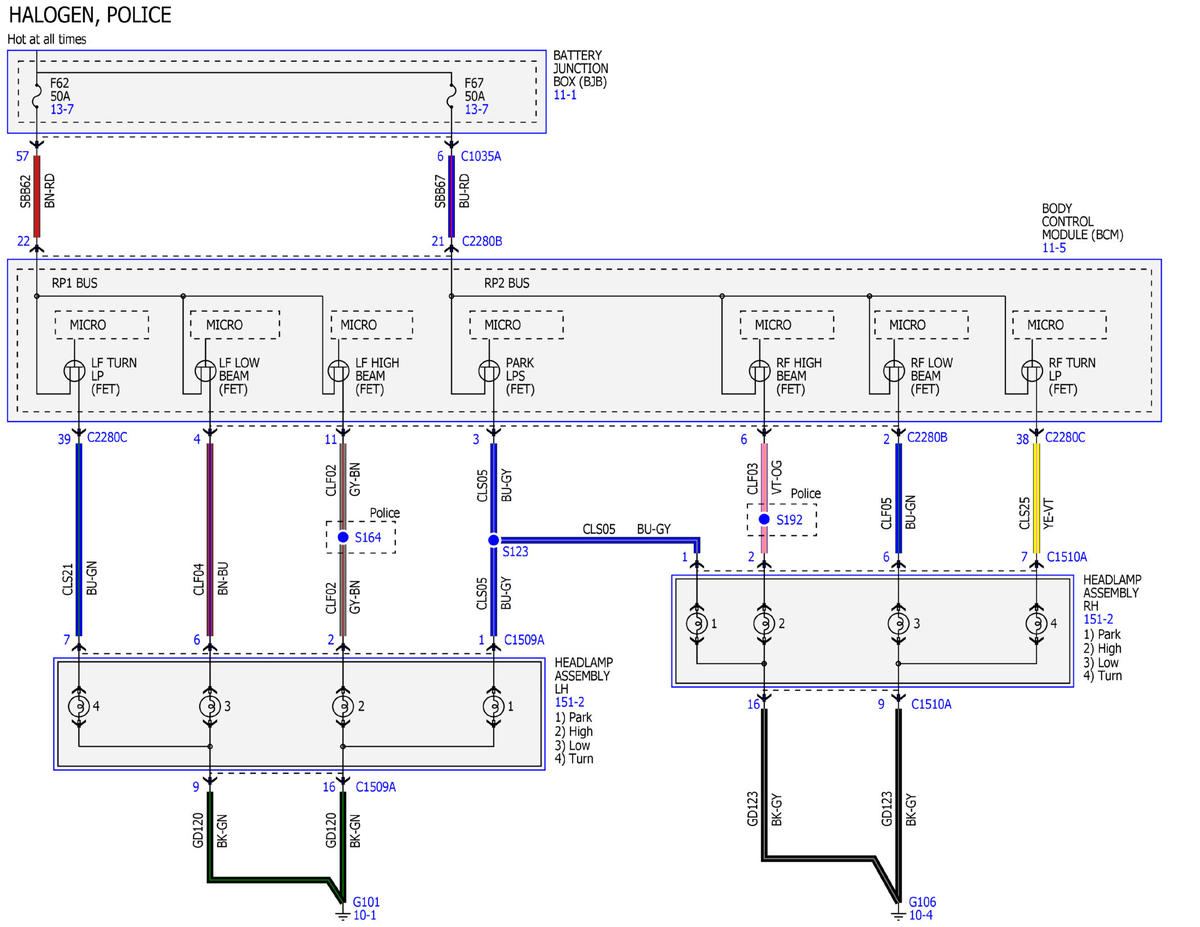Click the F62 50A fuse symbol
The width and height of the screenshot is (1200, 927).
pyautogui.click(x=37, y=93)
